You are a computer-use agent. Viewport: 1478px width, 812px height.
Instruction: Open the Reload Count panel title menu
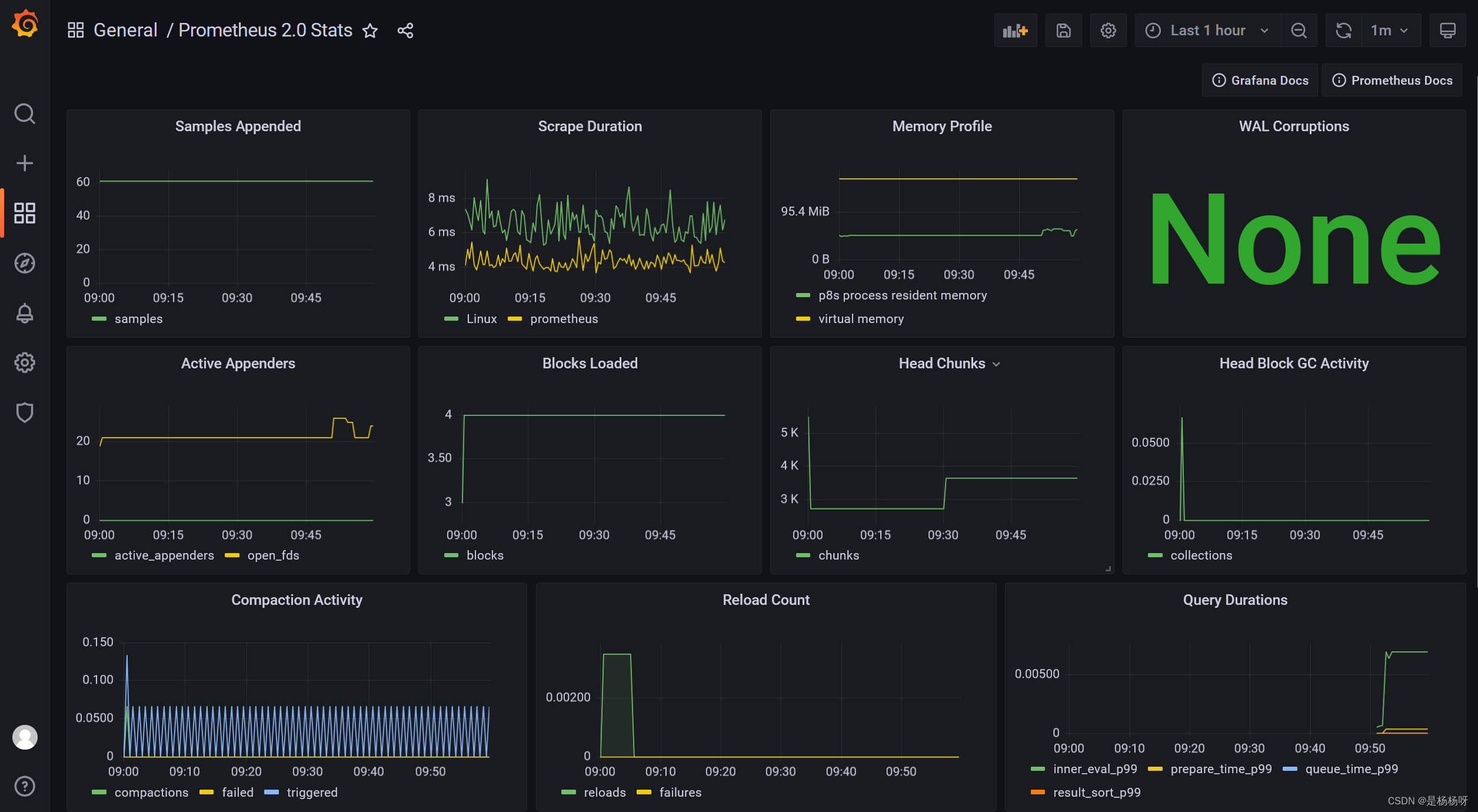[766, 600]
